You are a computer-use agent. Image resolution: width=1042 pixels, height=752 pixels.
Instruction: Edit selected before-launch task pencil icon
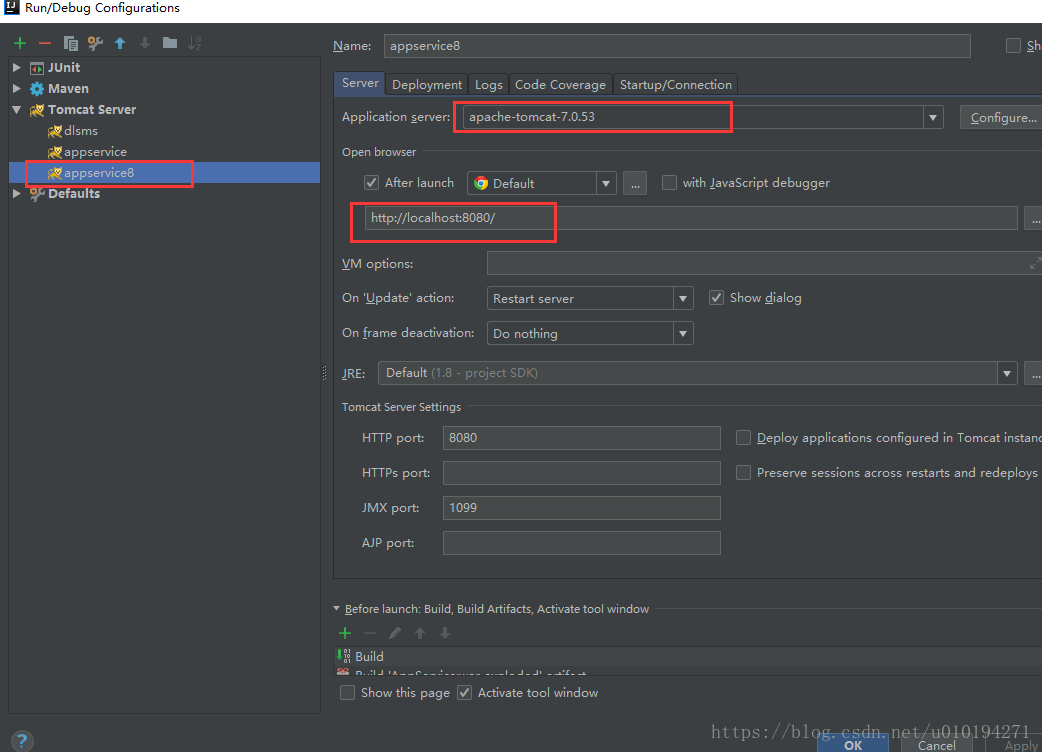(x=395, y=633)
